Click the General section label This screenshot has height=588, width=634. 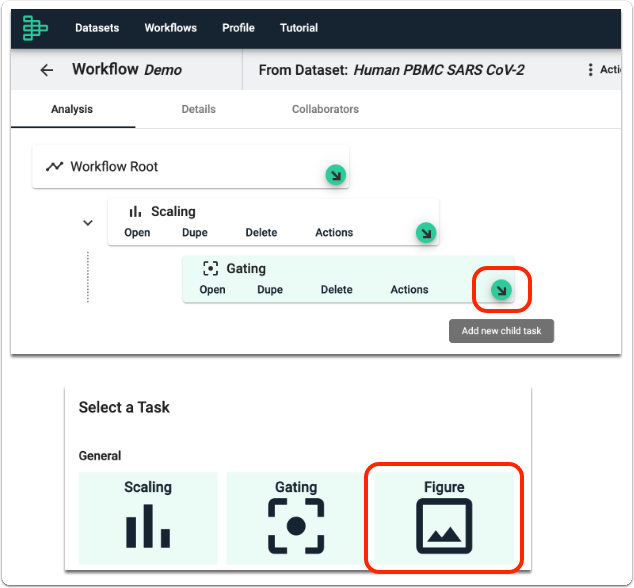[100, 456]
